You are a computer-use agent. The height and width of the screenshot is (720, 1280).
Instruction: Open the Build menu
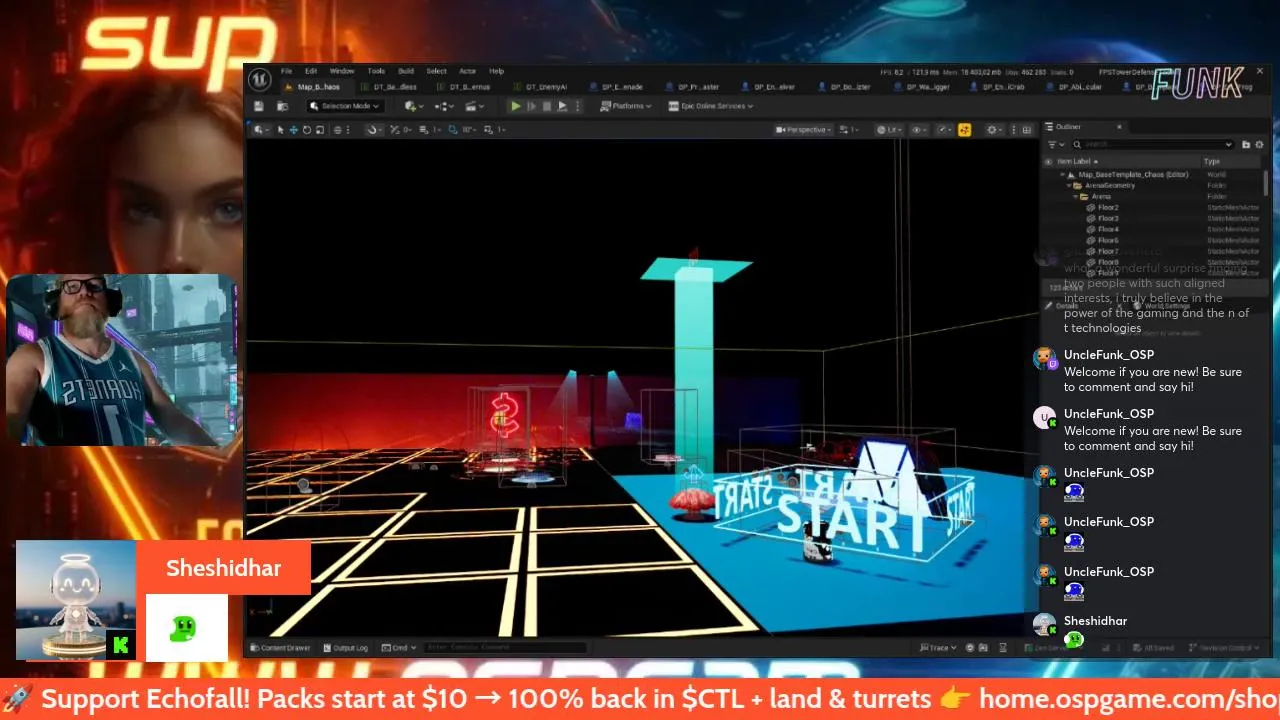(406, 71)
